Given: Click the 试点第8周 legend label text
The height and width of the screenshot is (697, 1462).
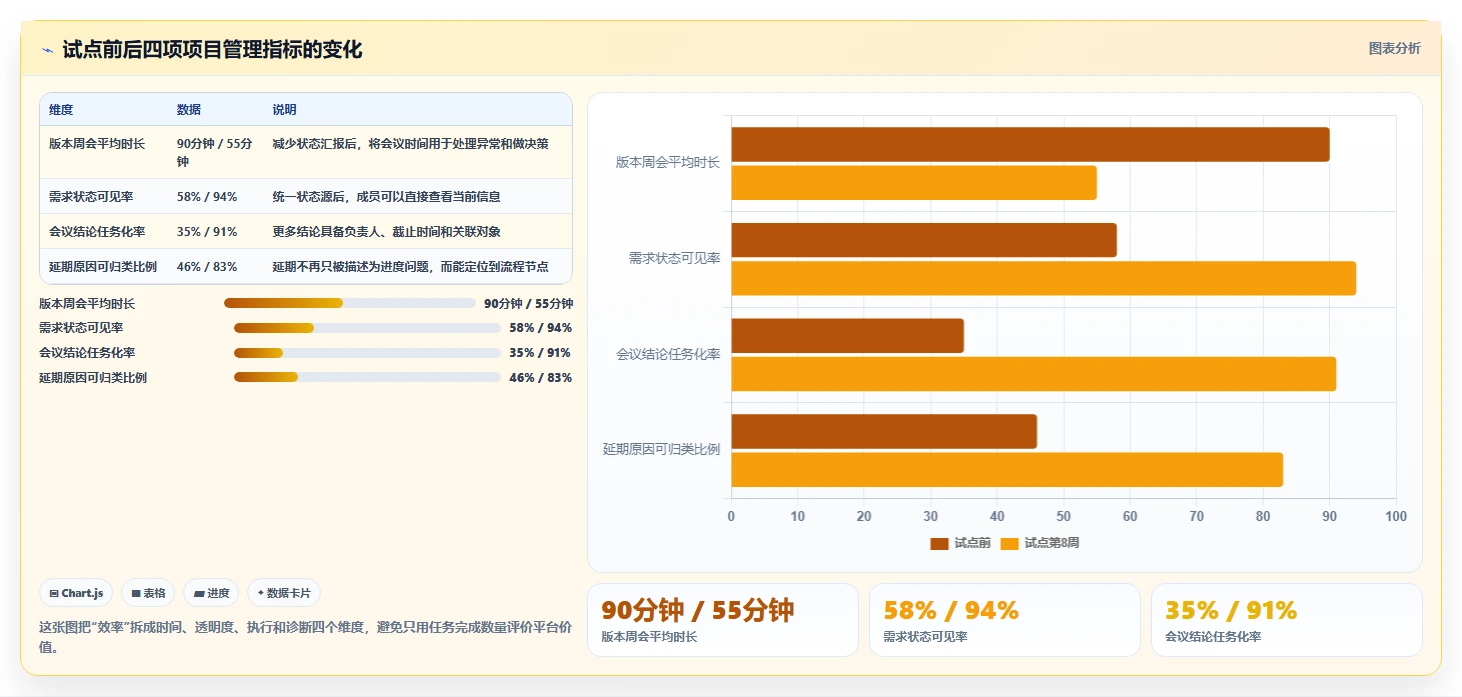Looking at the screenshot, I should click(1051, 543).
